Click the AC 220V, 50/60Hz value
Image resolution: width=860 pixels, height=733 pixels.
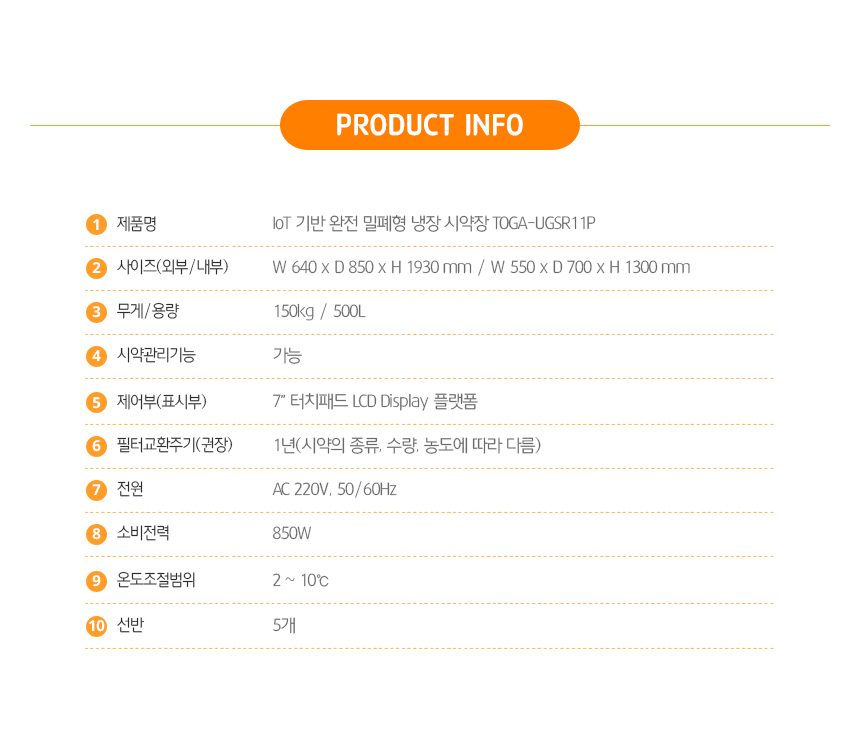click(x=334, y=489)
